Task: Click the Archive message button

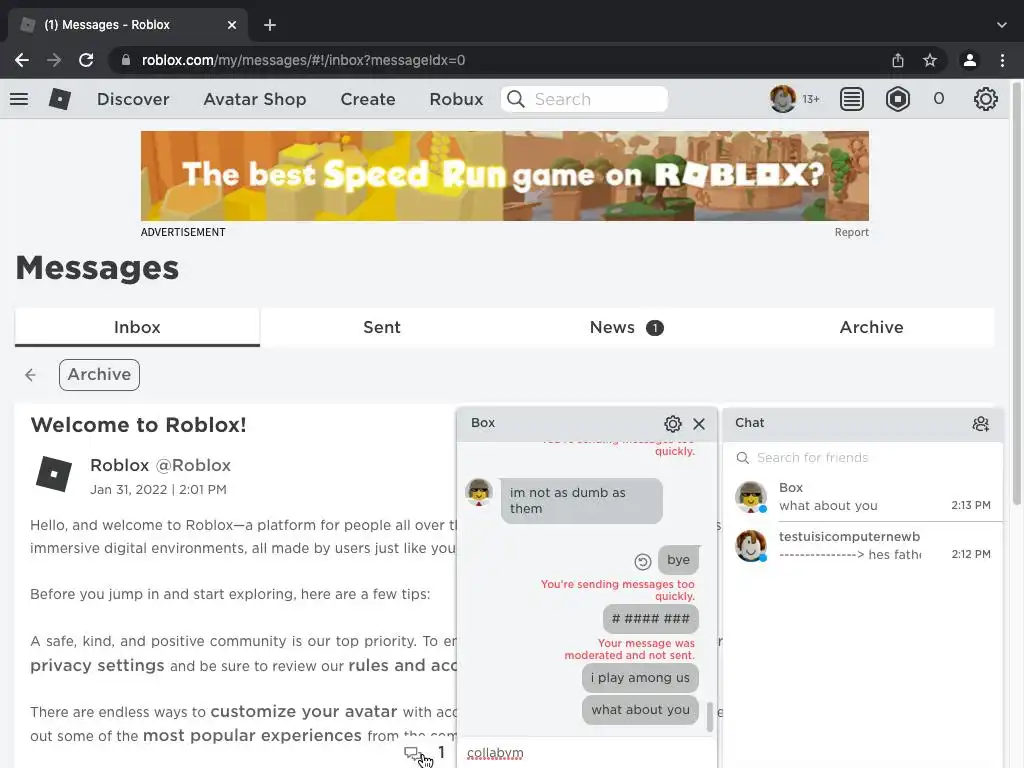Action: pos(99,375)
